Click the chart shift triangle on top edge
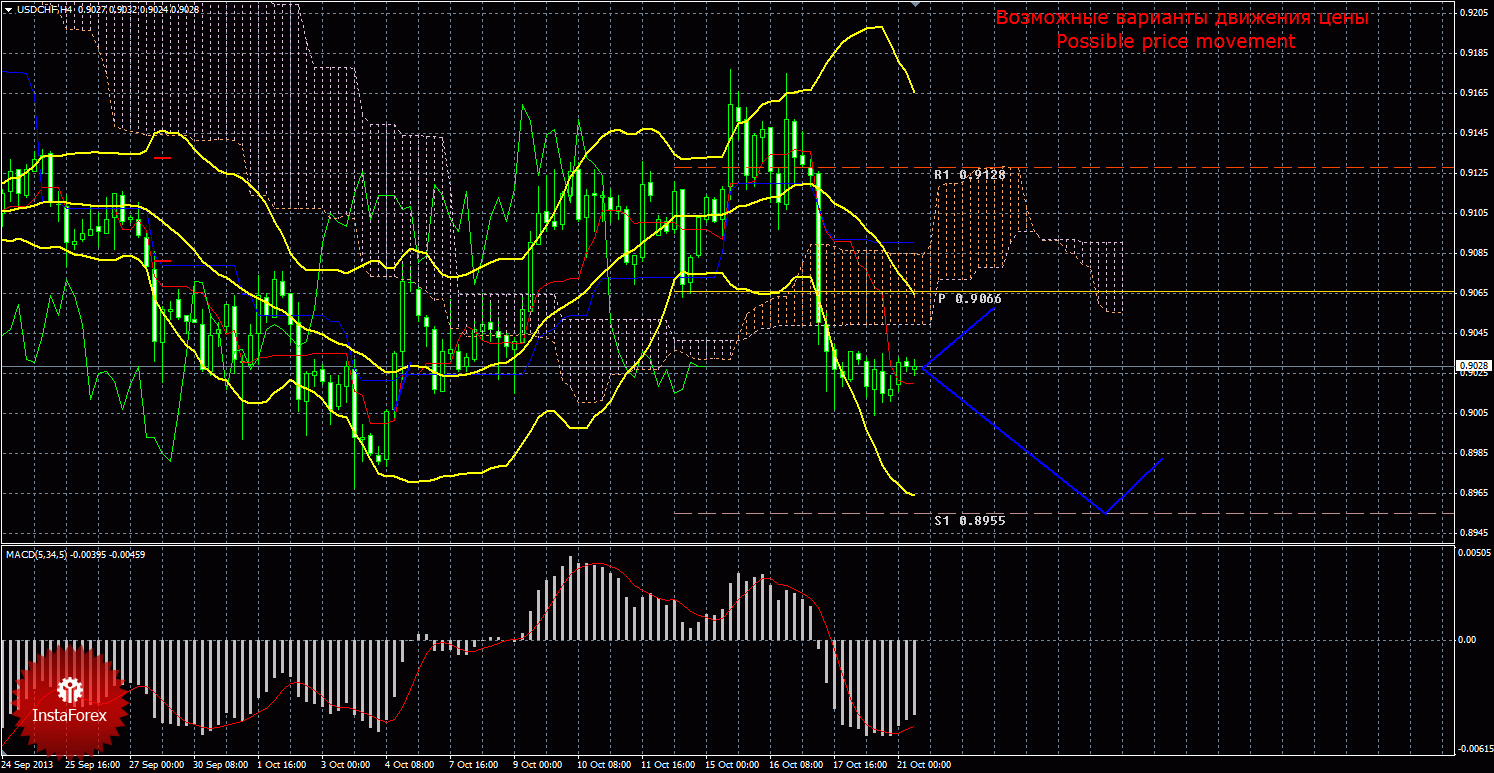The width and height of the screenshot is (1494, 773). pos(915,5)
